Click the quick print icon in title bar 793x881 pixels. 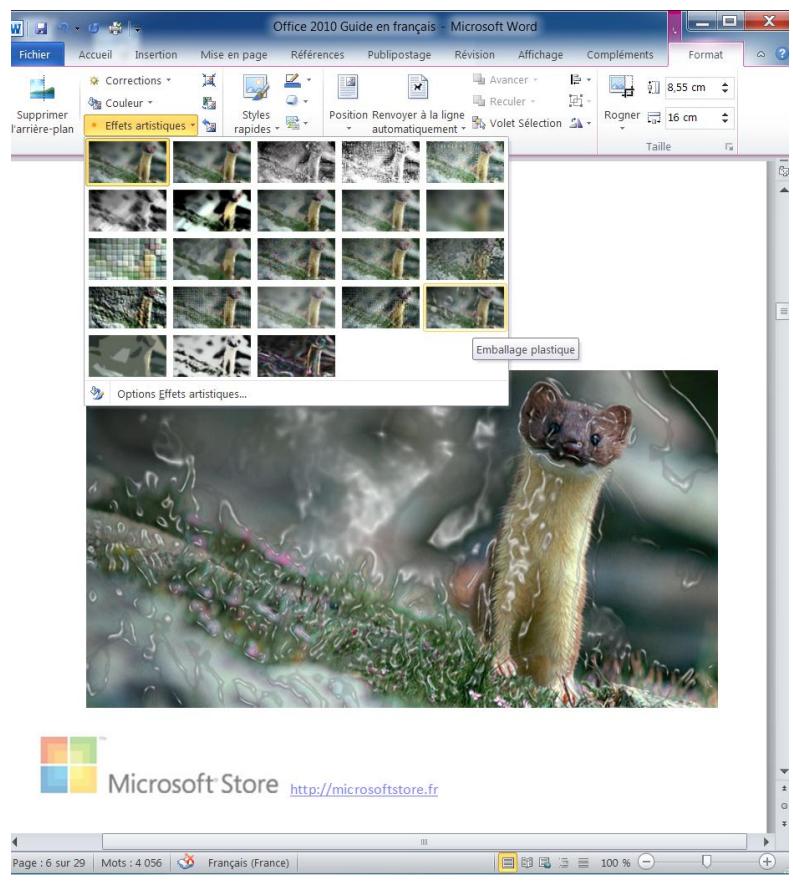click(x=115, y=28)
